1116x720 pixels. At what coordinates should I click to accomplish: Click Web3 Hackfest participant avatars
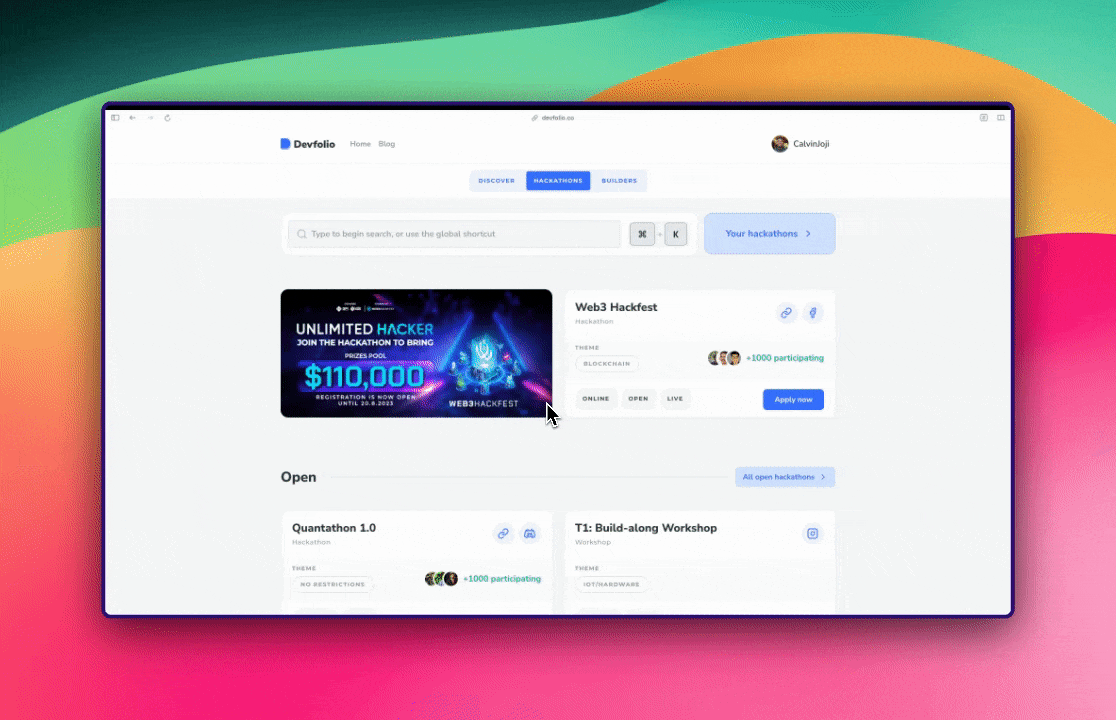[x=725, y=358]
